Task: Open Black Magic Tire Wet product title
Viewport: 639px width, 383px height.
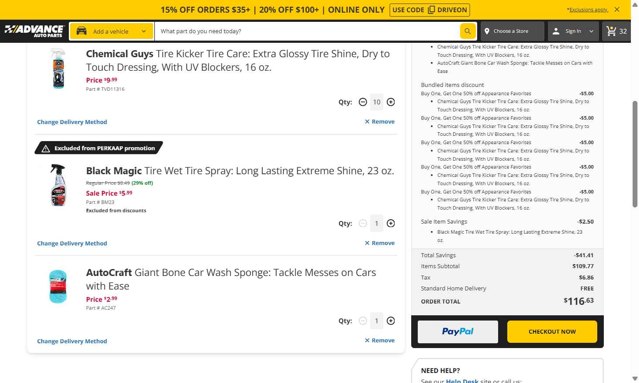Action: (x=240, y=171)
